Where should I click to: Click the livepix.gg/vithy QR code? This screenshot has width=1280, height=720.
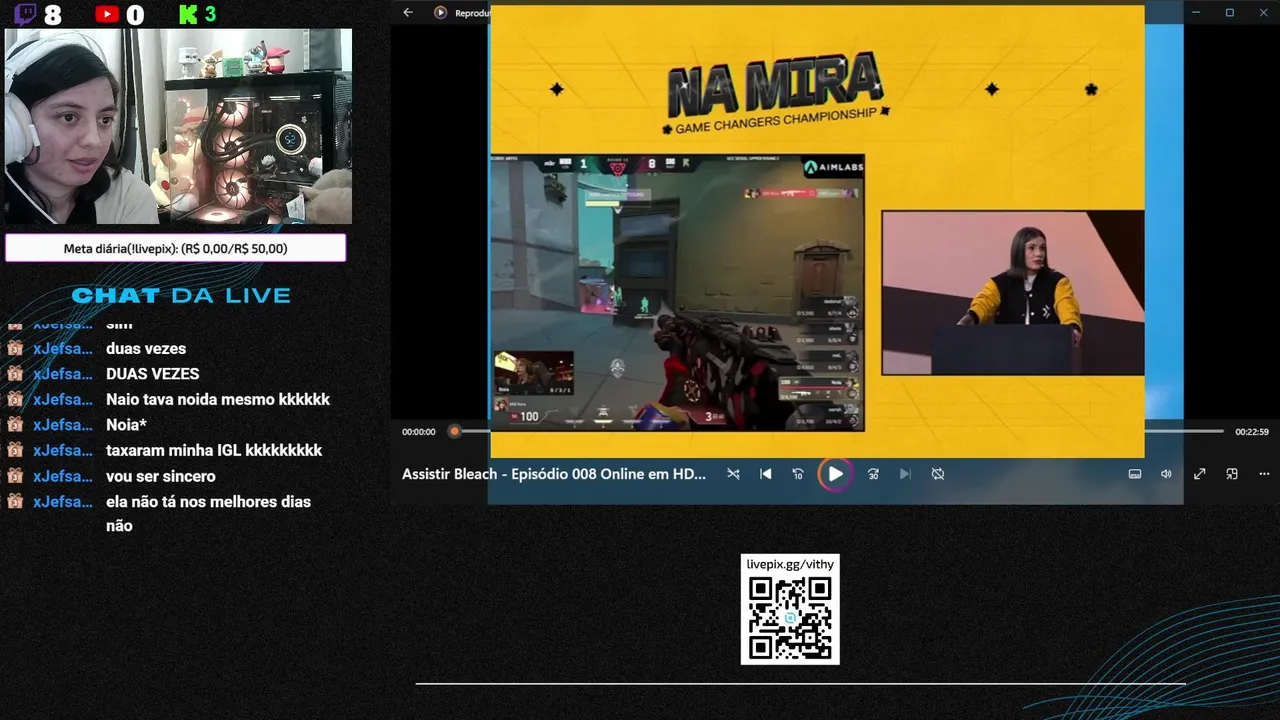(x=790, y=618)
